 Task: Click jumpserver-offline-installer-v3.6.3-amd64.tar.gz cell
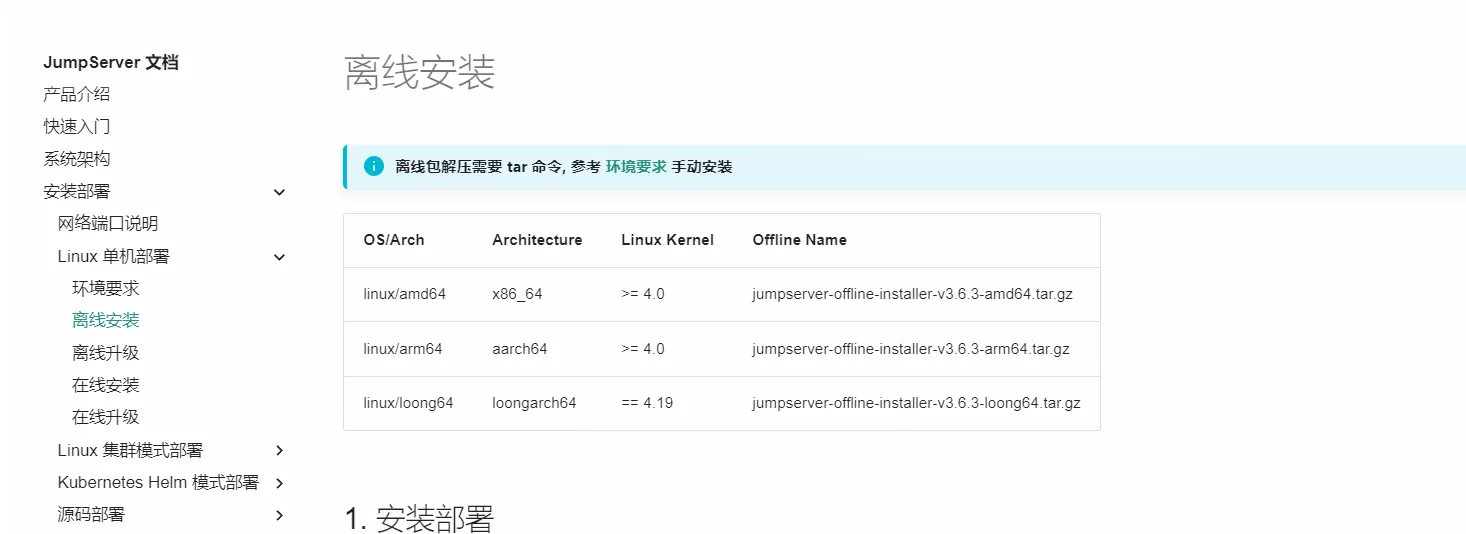[913, 295]
